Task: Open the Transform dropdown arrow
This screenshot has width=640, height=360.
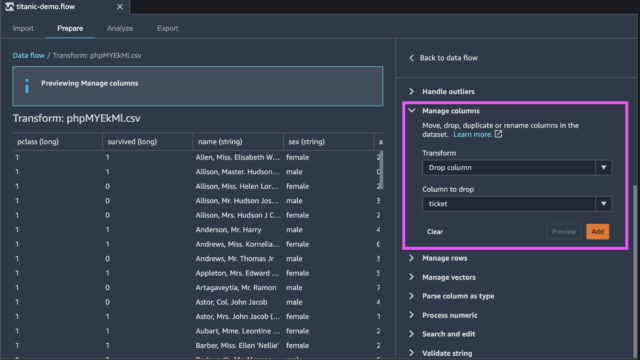Action: 603,168
